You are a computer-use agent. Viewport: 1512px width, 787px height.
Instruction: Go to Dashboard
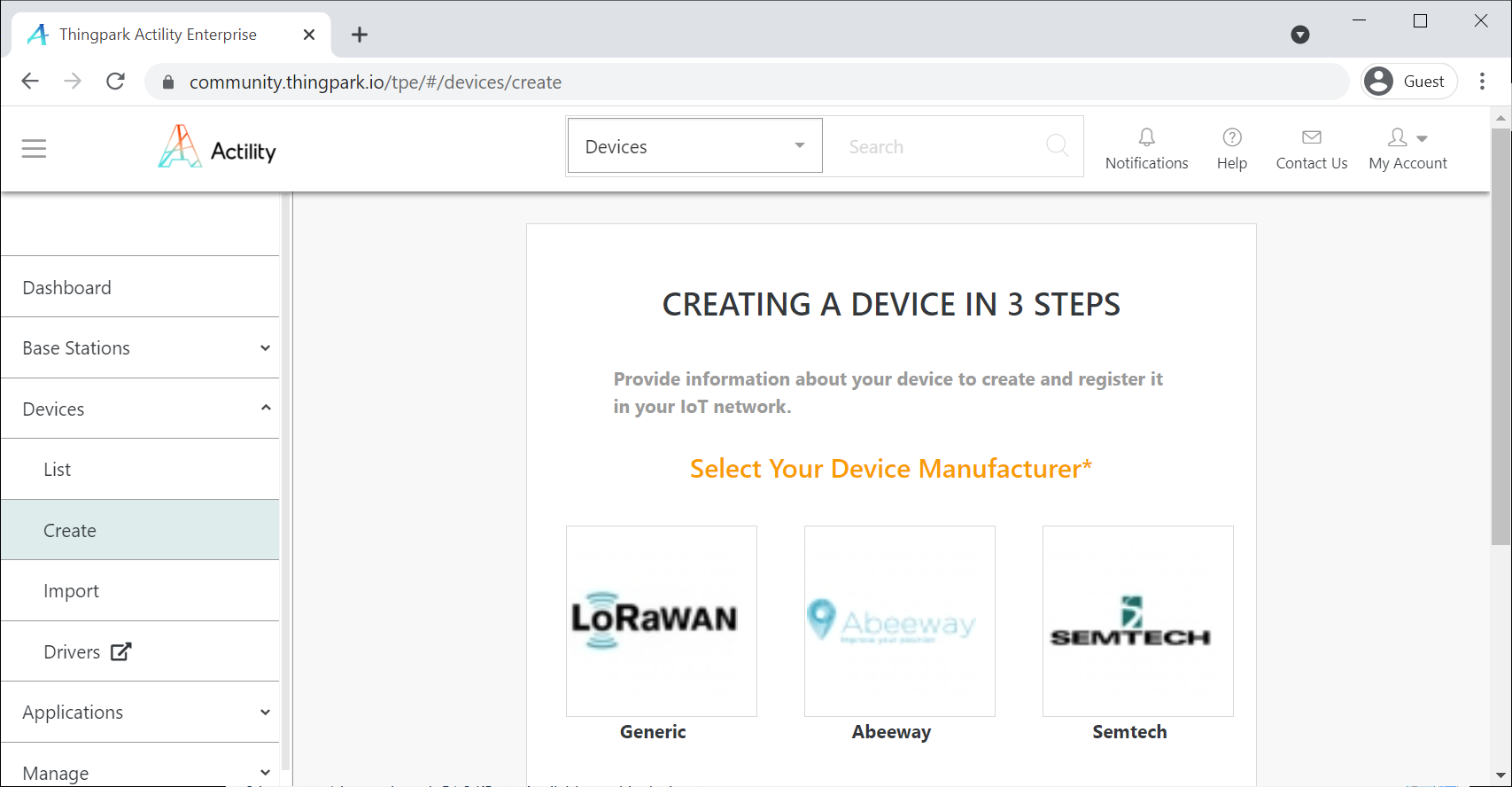coord(140,287)
